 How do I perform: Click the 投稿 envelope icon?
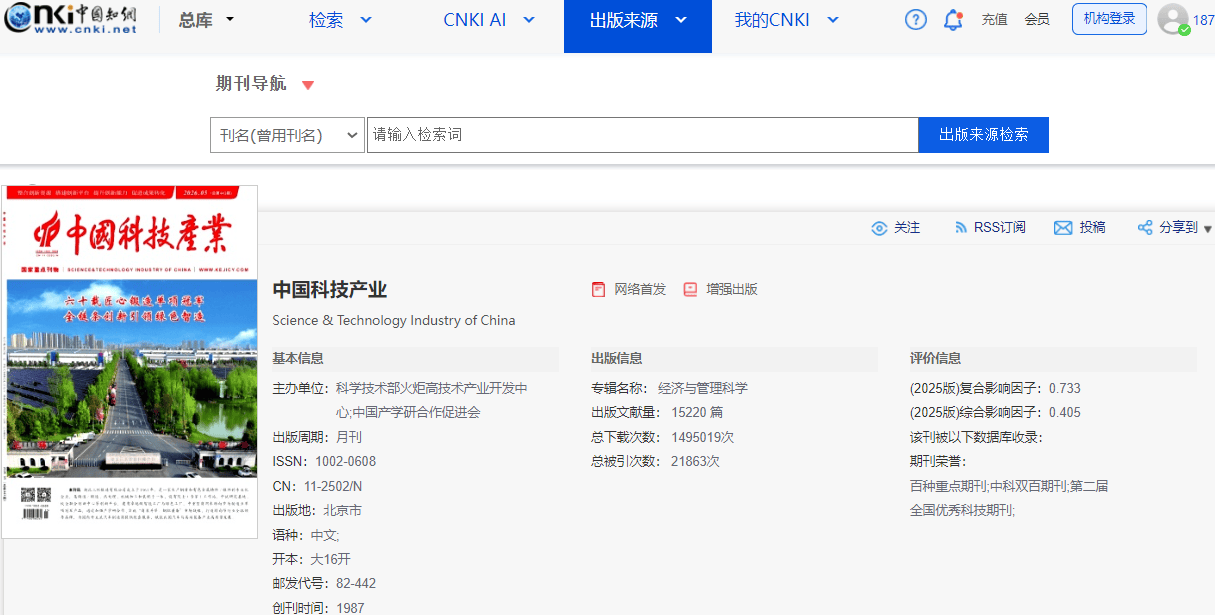(1063, 228)
